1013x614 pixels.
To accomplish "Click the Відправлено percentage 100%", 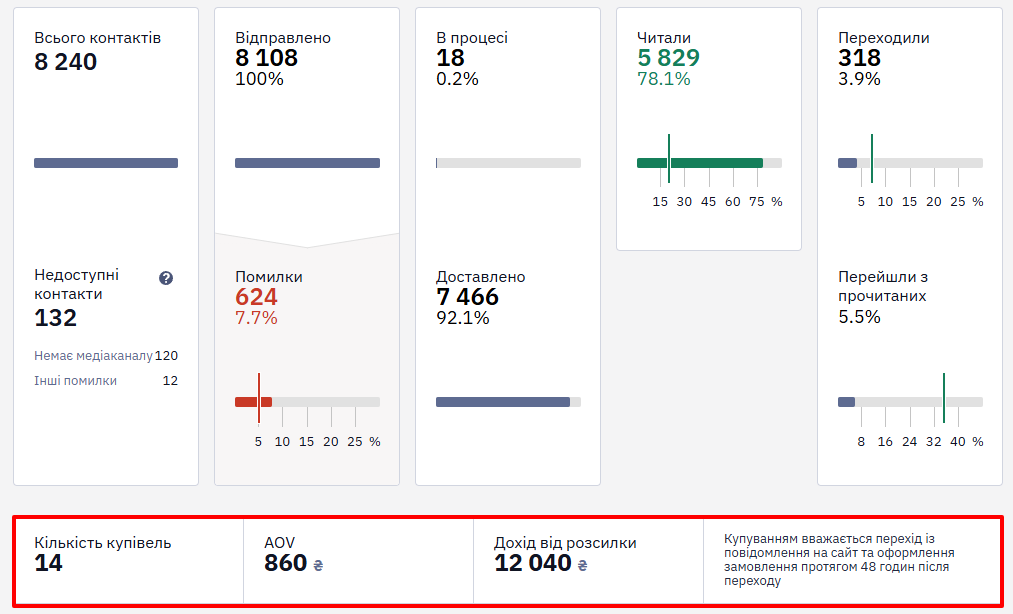I will coord(259,79).
